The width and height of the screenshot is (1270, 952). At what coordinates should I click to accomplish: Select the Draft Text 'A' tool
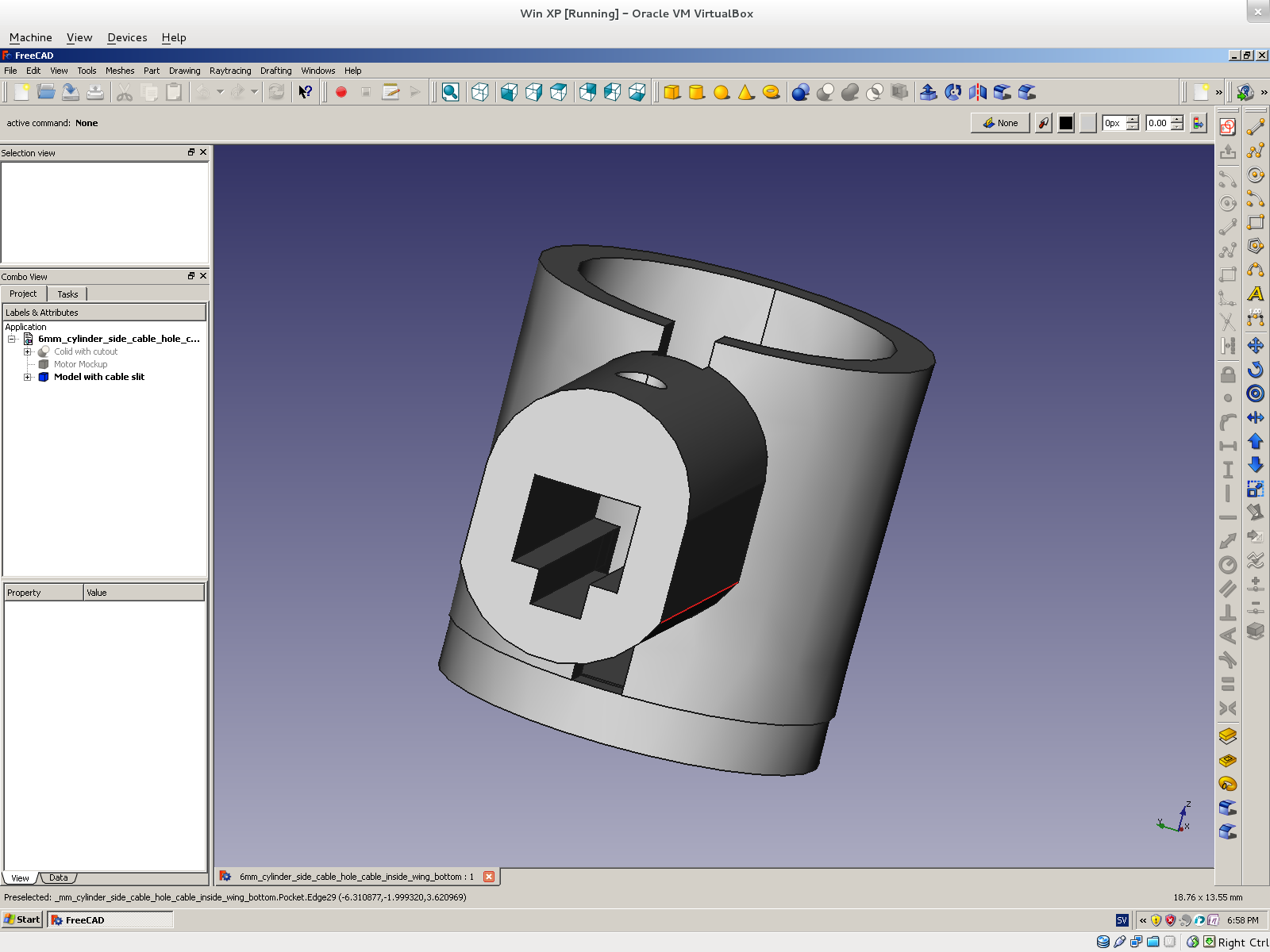tap(1256, 294)
